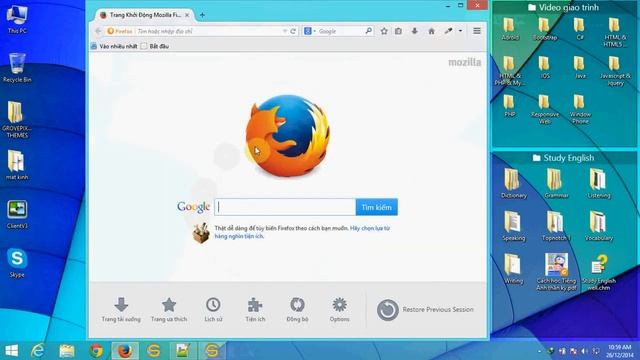Click the Restore Previous Session button
Image resolution: width=640 pixels, height=360 pixels.
tap(425, 310)
